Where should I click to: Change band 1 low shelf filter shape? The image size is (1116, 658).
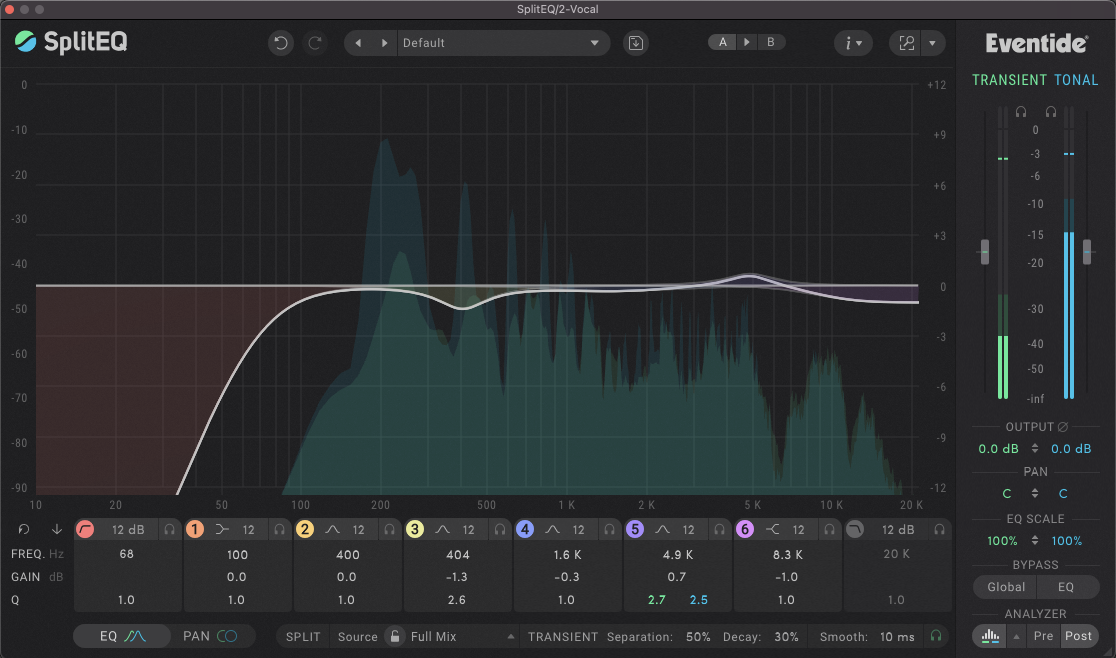tap(222, 529)
